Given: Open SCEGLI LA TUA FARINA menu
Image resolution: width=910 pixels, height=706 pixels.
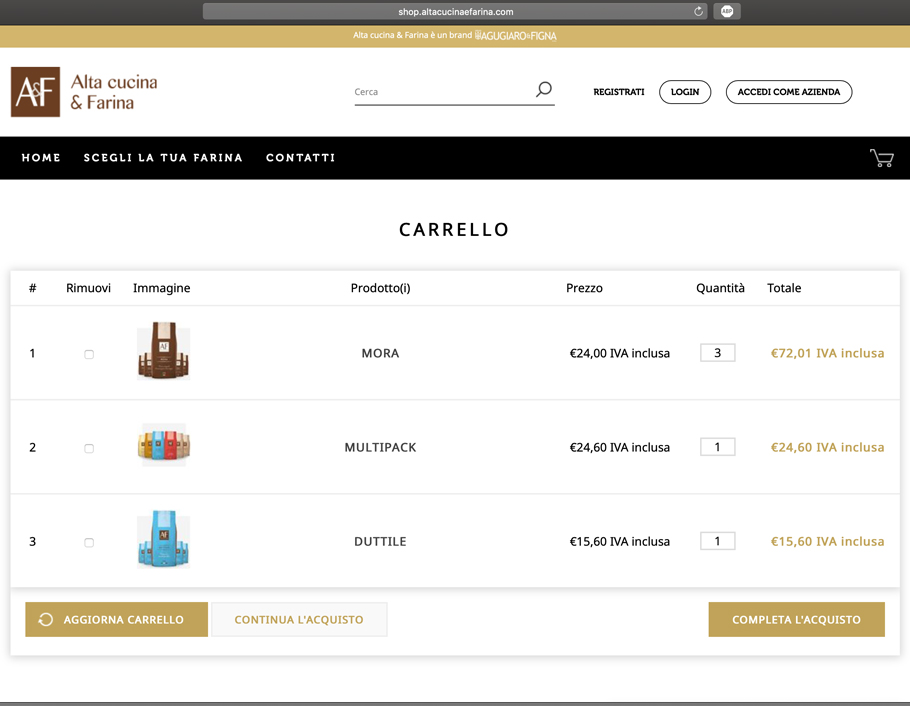Looking at the screenshot, I should click(163, 158).
